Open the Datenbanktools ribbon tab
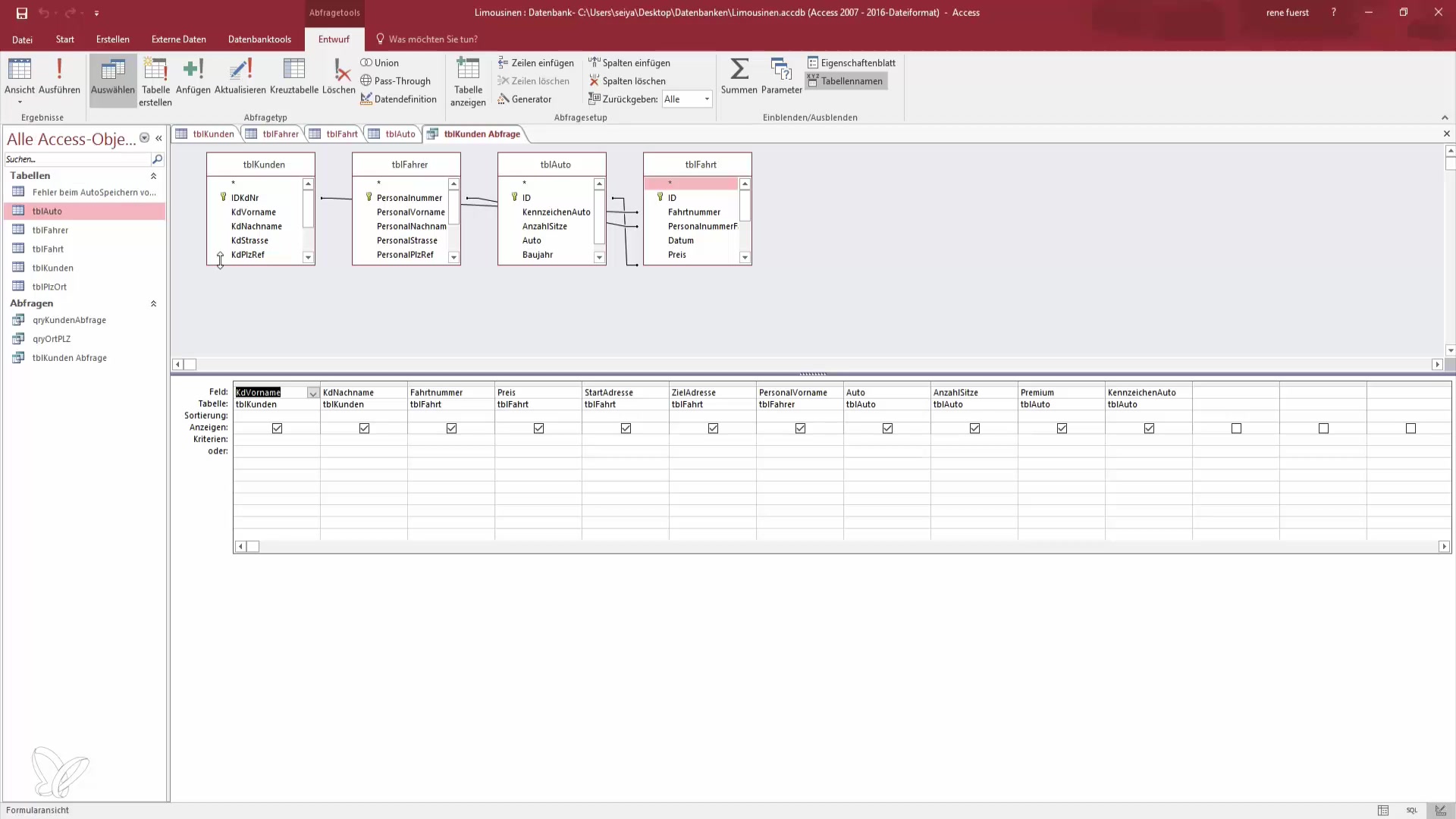 pos(259,39)
